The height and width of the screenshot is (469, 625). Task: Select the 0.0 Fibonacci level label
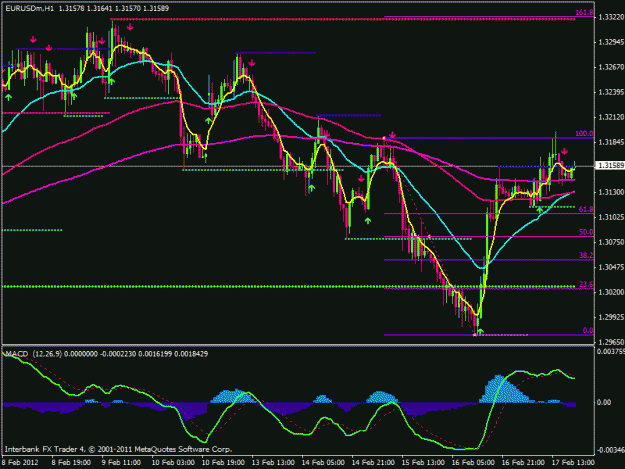click(x=588, y=330)
